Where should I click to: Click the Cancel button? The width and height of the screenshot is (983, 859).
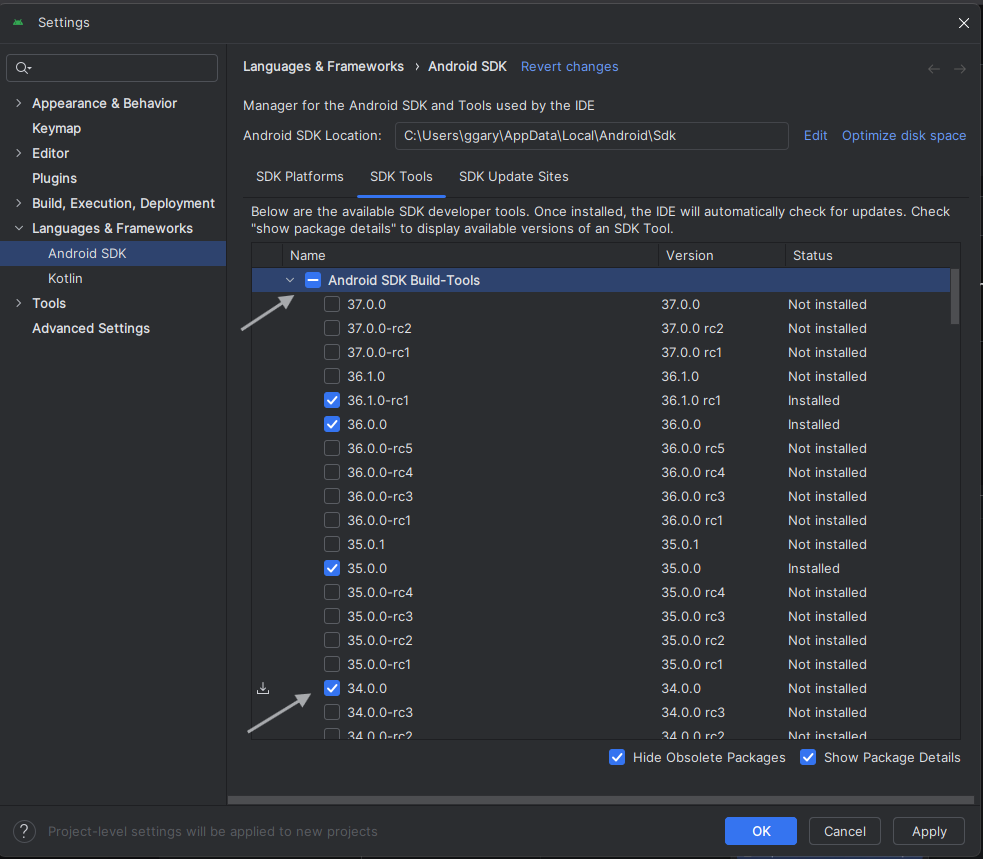(x=844, y=831)
